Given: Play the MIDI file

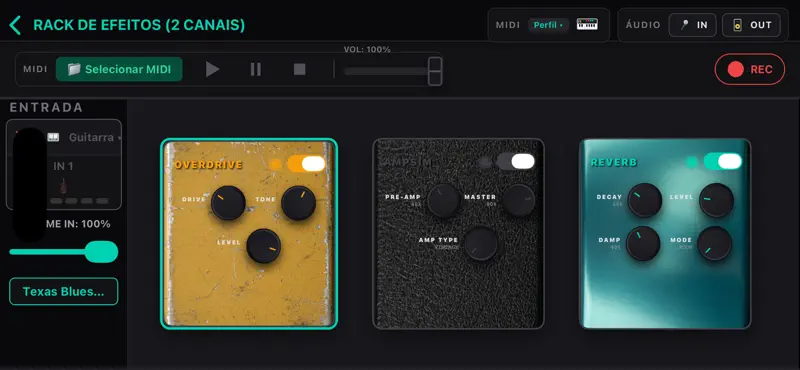Looking at the screenshot, I should 212,69.
